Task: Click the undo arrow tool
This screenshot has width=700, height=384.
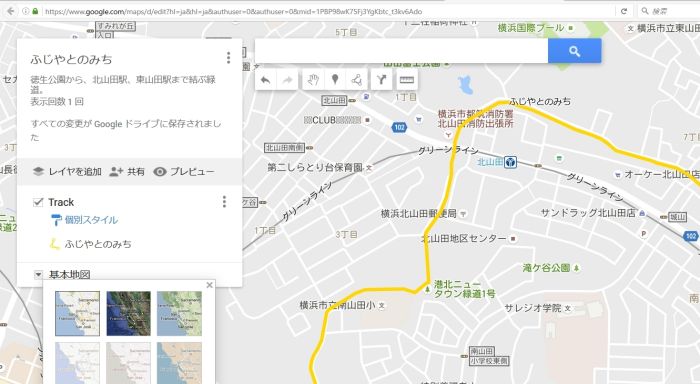Action: (x=266, y=80)
